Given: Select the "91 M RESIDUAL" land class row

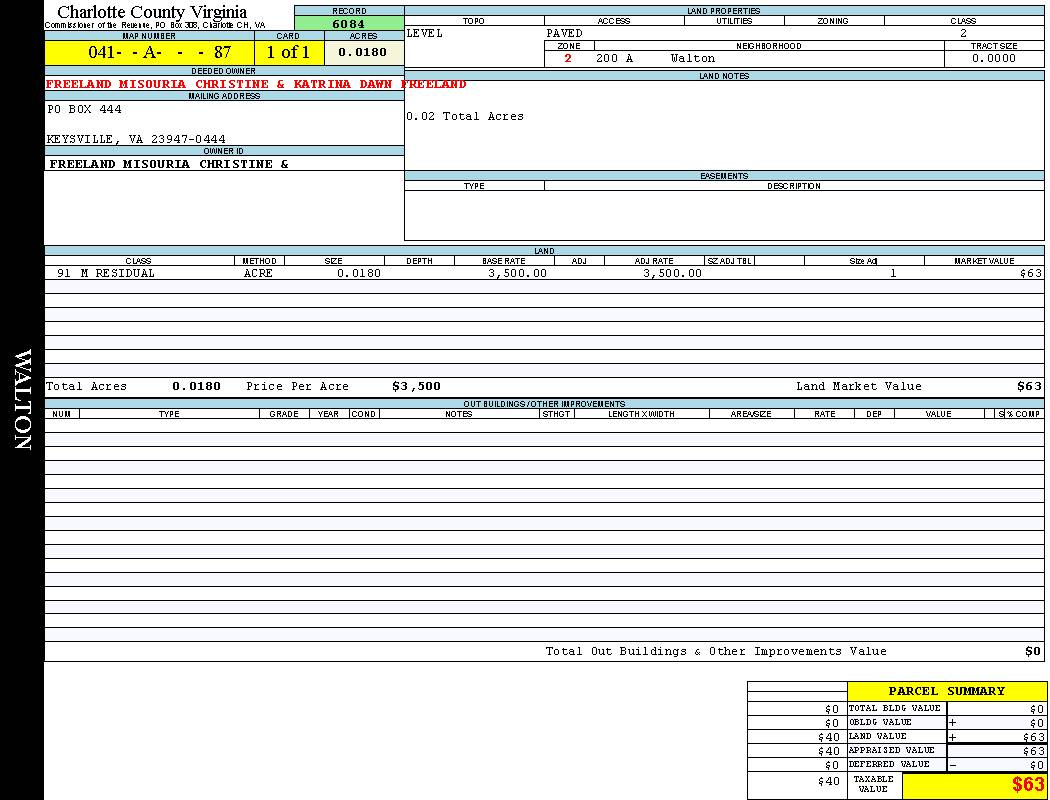Looking at the screenshot, I should (106, 273).
